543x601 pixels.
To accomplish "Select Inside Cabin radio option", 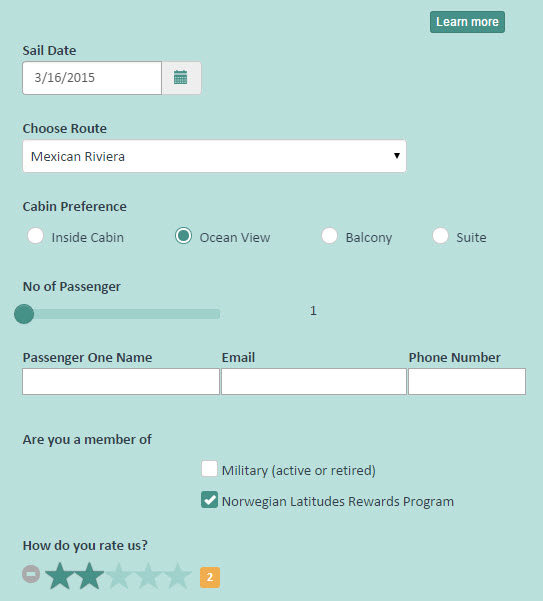I will pyautogui.click(x=36, y=236).
